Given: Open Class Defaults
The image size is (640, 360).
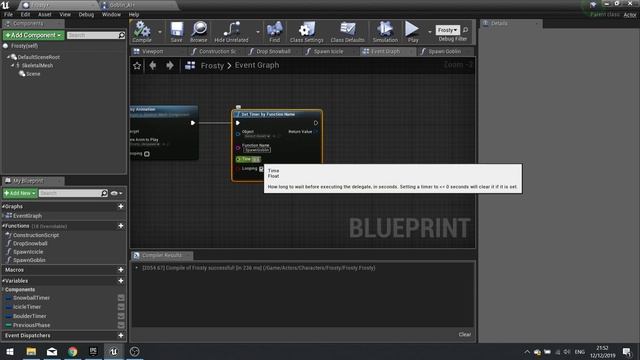Looking at the screenshot, I should pos(347,32).
